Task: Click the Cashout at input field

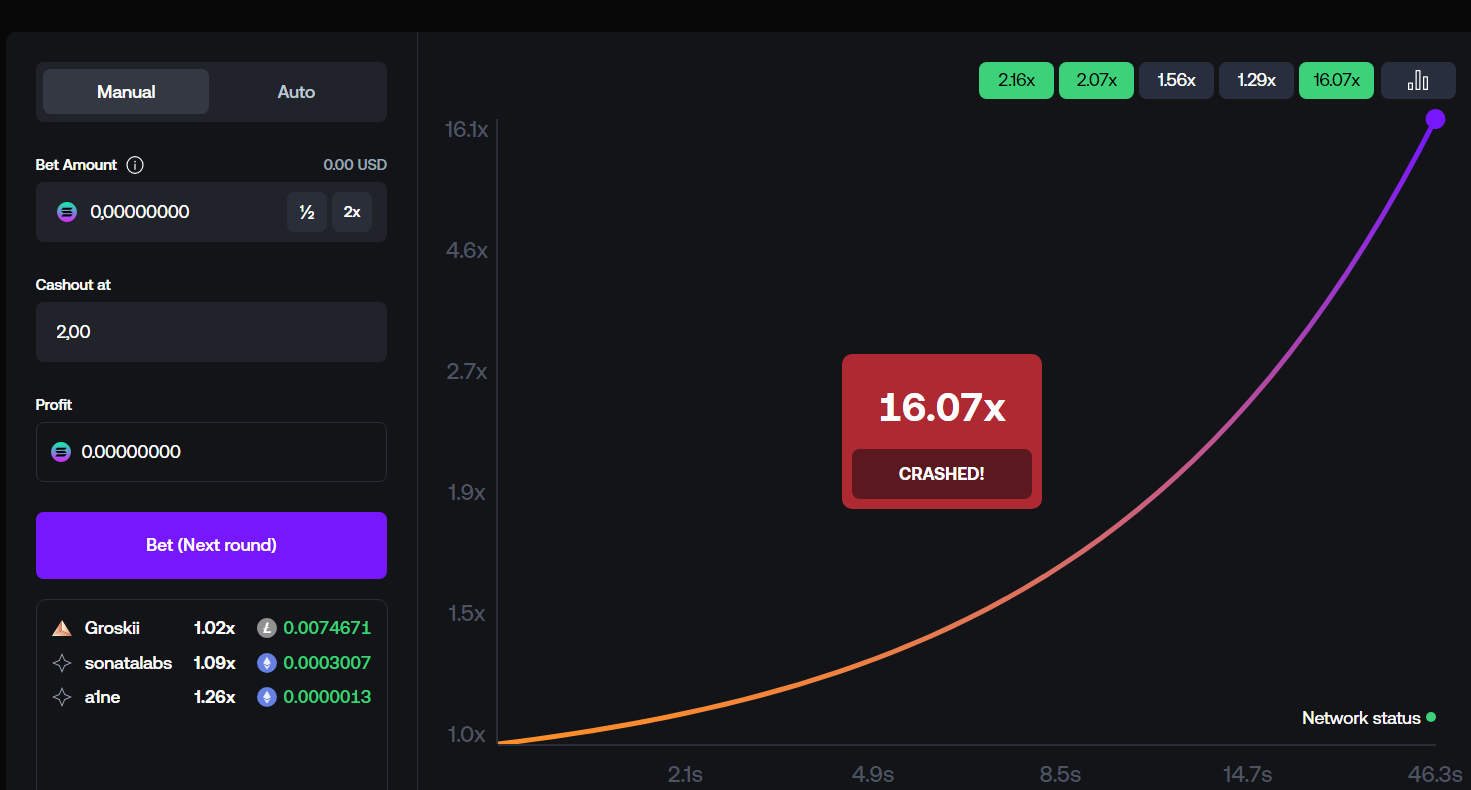Action: (x=211, y=332)
